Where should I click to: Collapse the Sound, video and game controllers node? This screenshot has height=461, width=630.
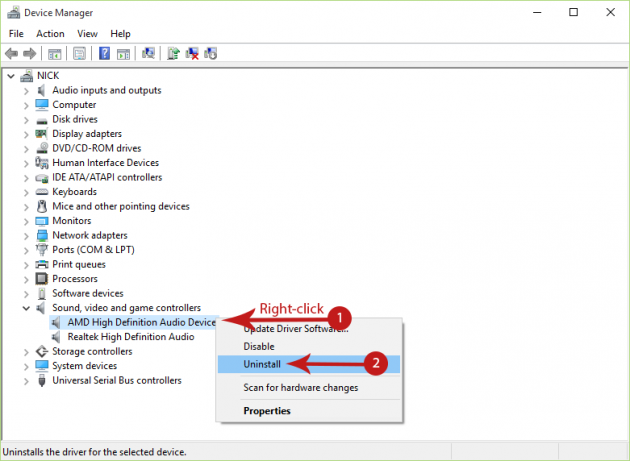pos(26,308)
